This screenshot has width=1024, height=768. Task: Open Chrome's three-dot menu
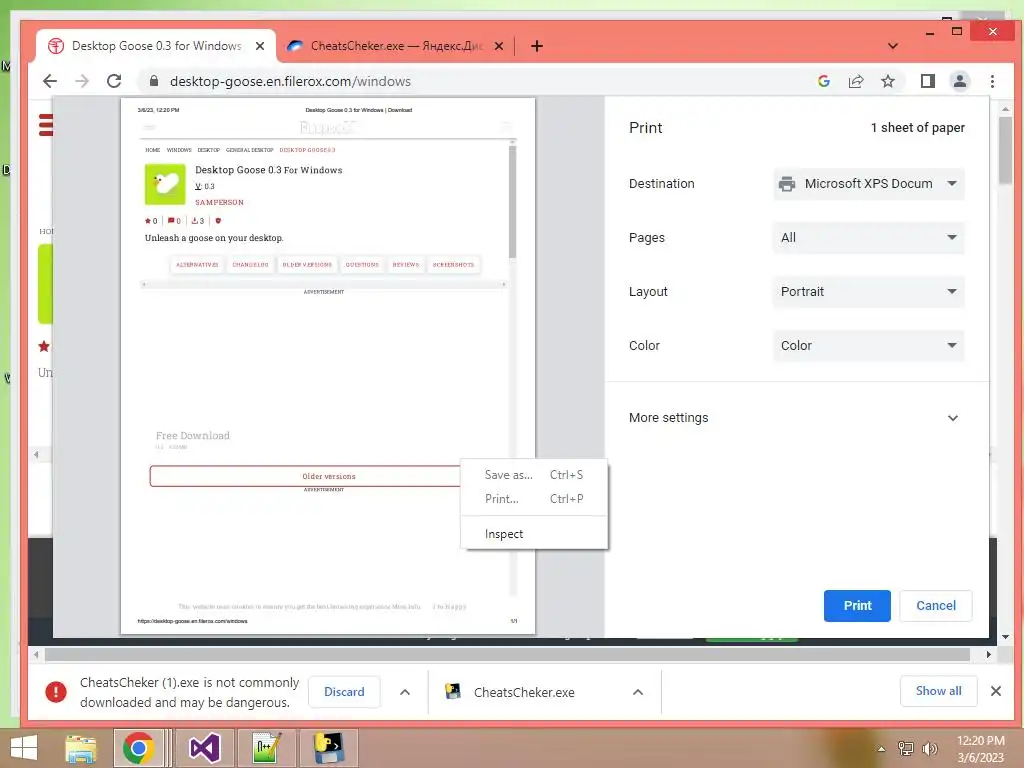pos(992,81)
